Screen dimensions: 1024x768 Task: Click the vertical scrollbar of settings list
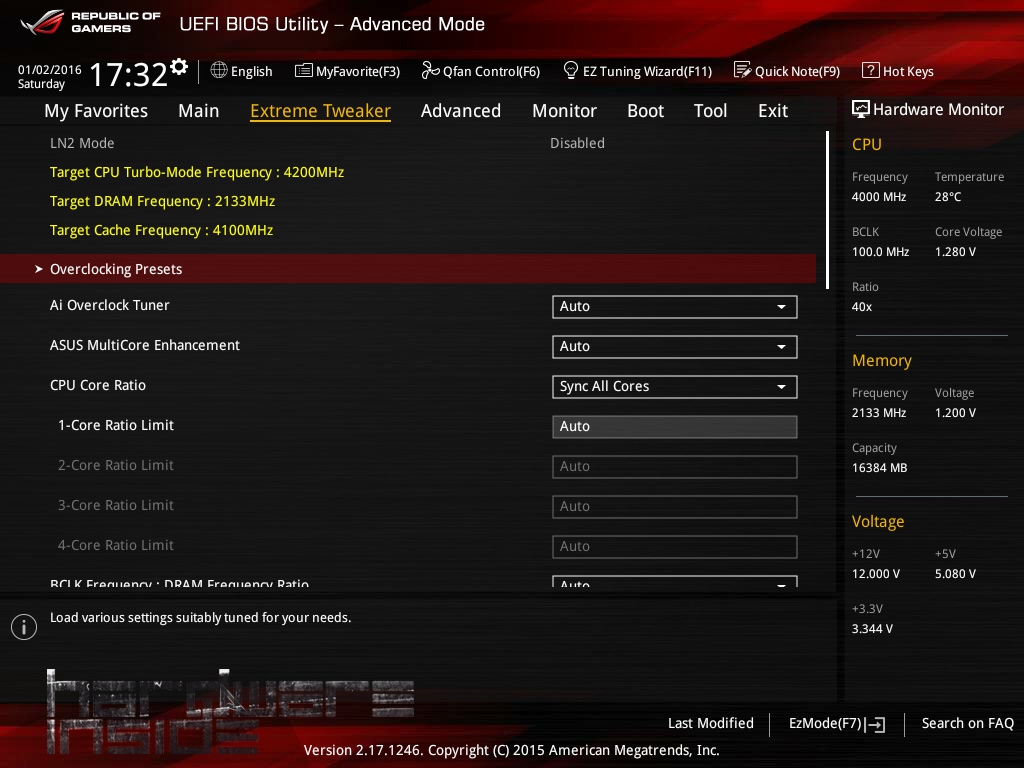coord(827,210)
